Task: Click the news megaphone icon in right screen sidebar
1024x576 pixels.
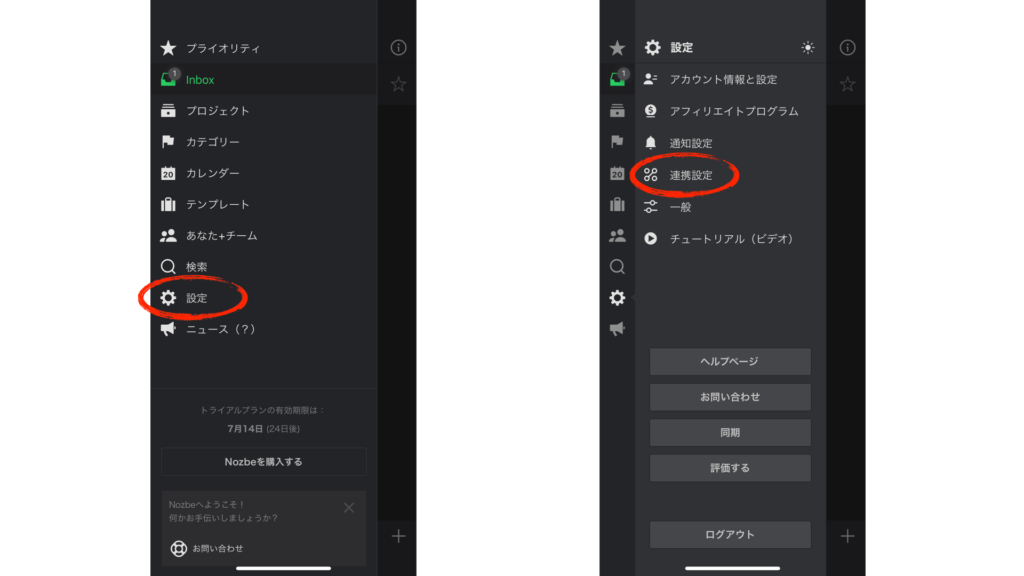Action: pyautogui.click(x=617, y=328)
